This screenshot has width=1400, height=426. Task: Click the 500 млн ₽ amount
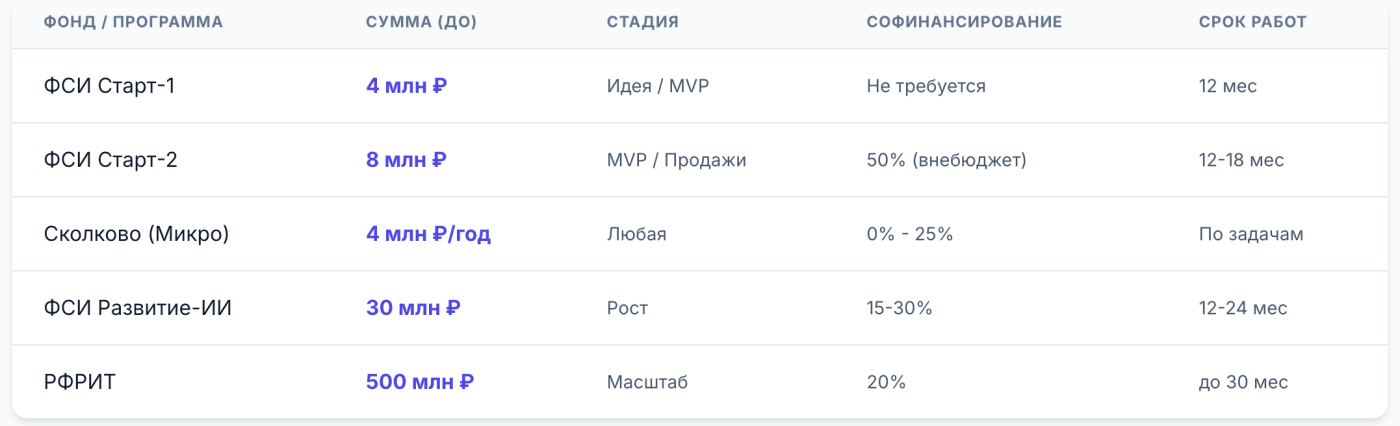(x=420, y=382)
